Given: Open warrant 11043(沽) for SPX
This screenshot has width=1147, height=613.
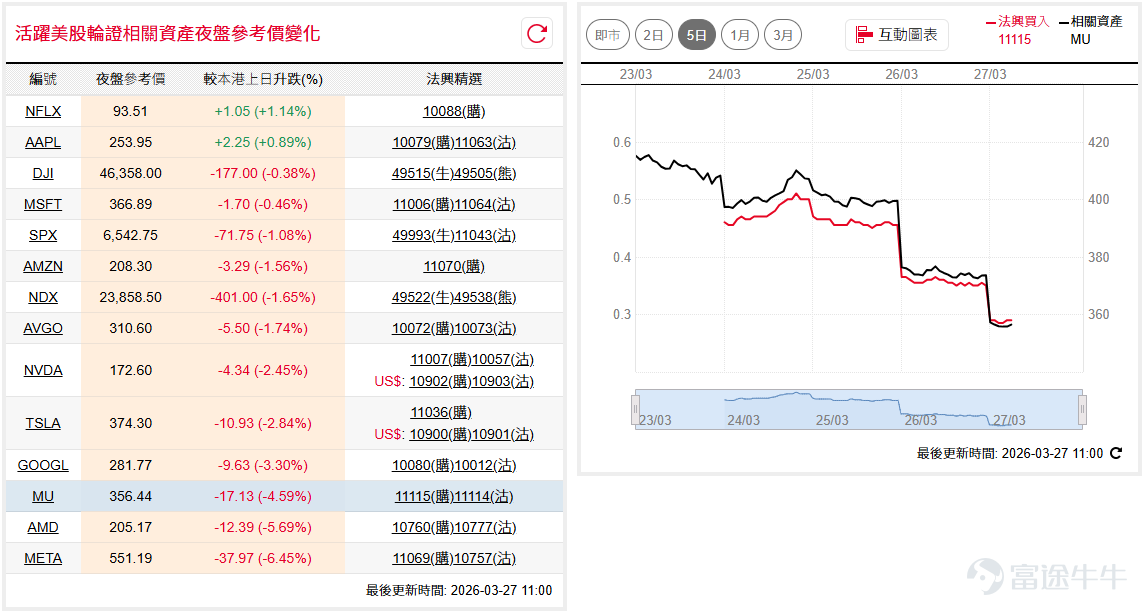Looking at the screenshot, I should (x=485, y=236).
